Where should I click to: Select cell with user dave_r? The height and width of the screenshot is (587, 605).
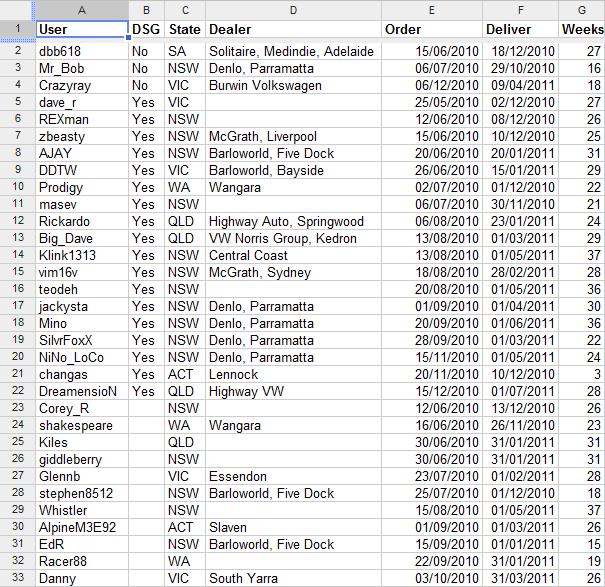click(x=82, y=102)
